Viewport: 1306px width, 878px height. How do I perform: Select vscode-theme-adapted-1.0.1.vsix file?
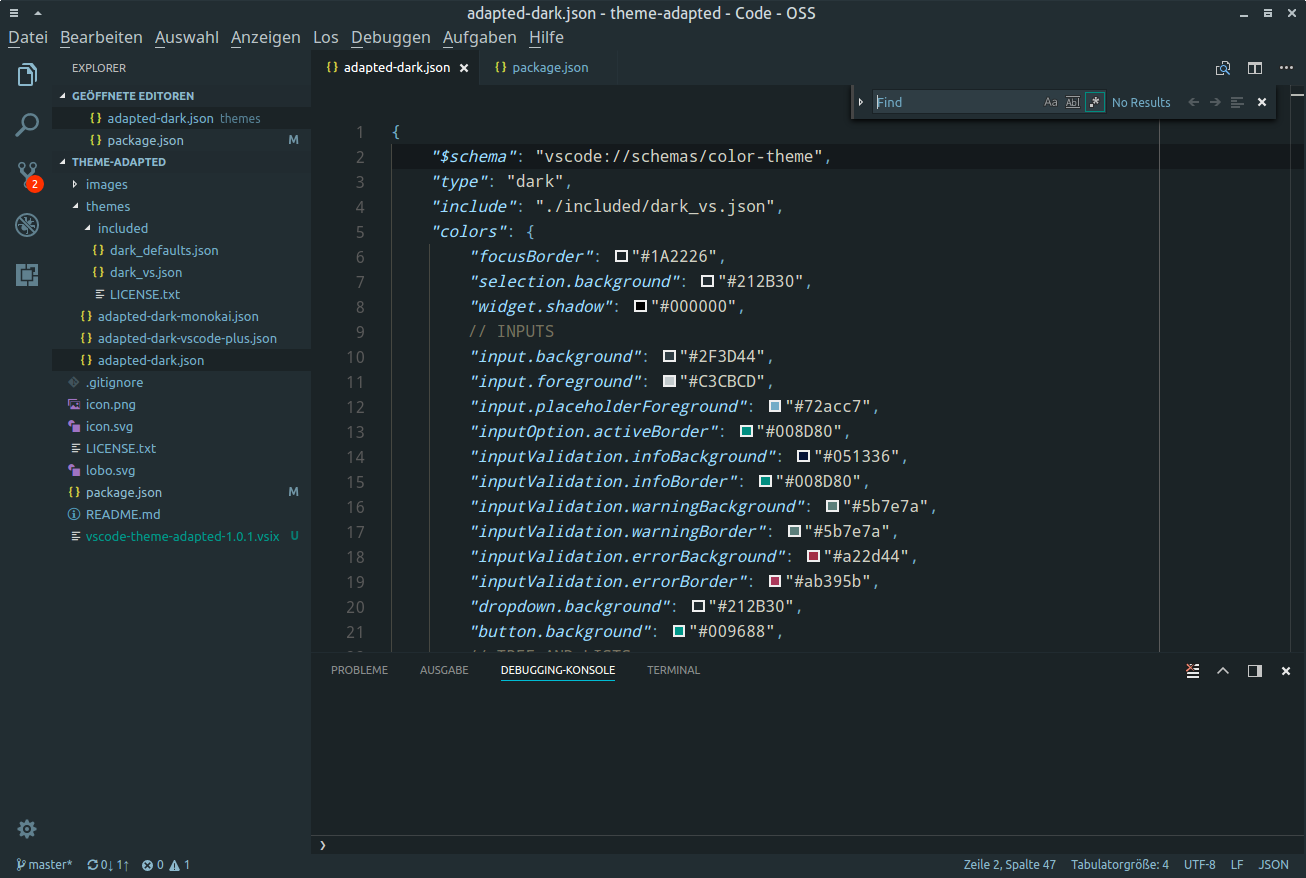tap(182, 536)
